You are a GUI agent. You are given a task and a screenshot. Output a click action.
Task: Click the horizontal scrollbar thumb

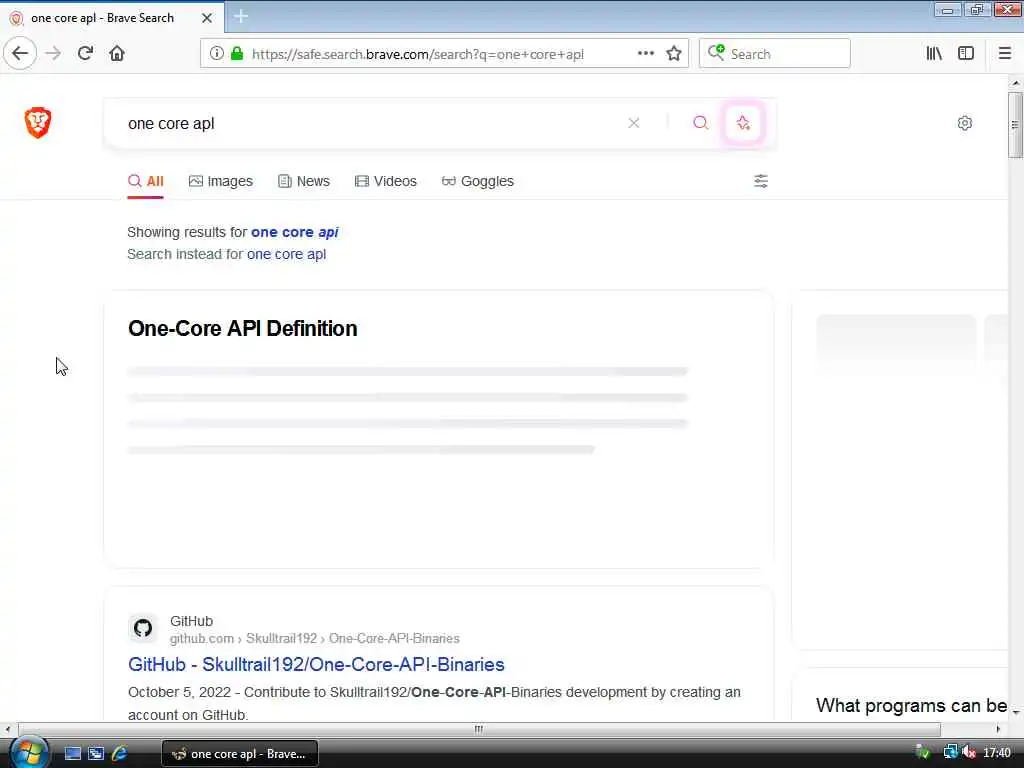pyautogui.click(x=479, y=729)
